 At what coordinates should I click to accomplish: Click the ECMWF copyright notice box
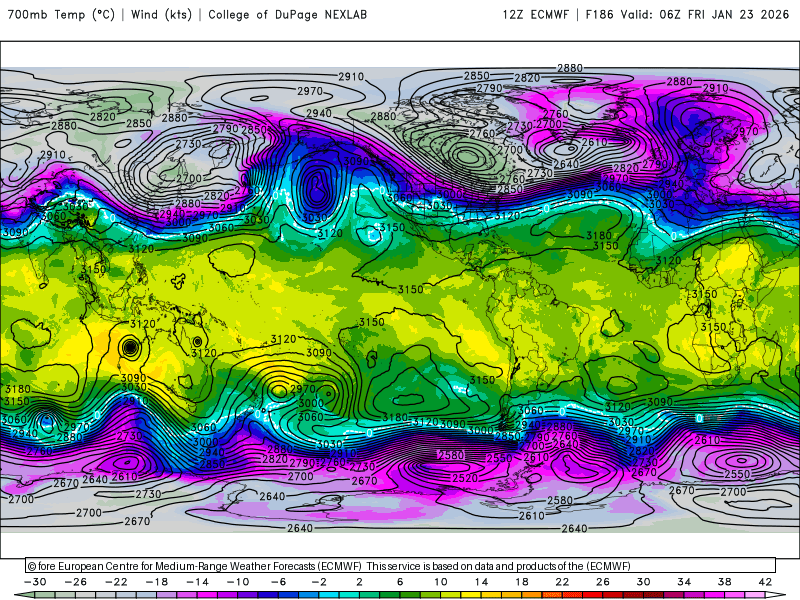coord(401,566)
